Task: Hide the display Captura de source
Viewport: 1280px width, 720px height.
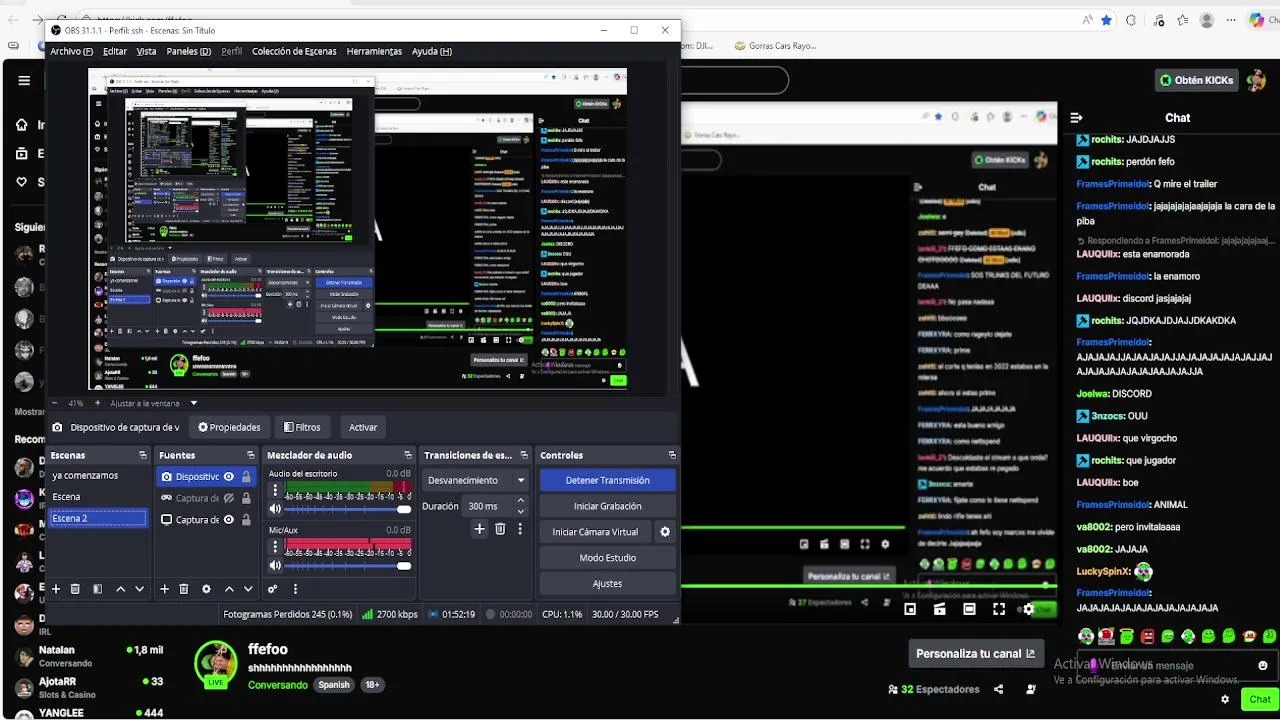Action: pos(229,520)
